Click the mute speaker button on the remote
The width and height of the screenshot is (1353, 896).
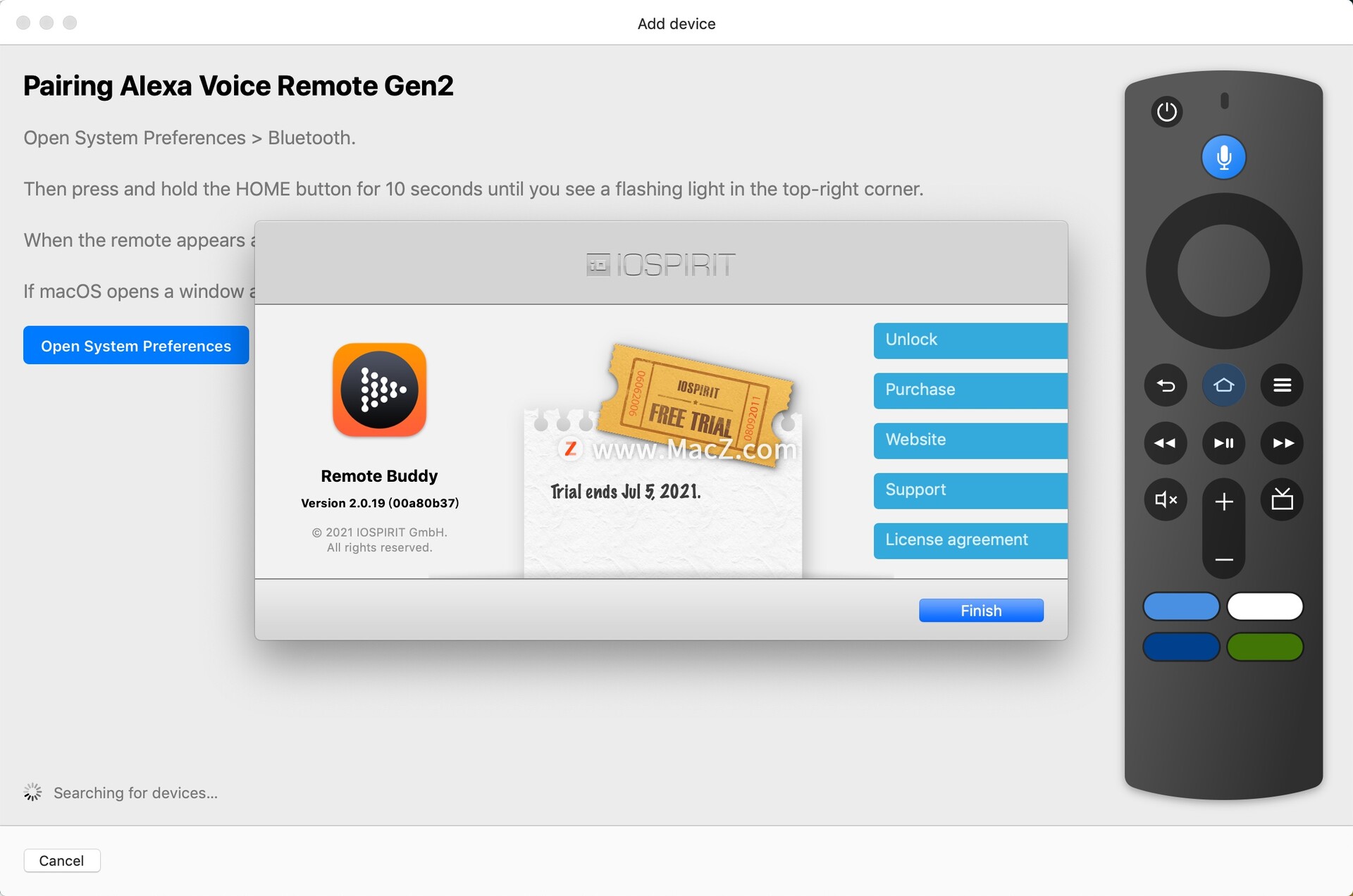[x=1166, y=500]
